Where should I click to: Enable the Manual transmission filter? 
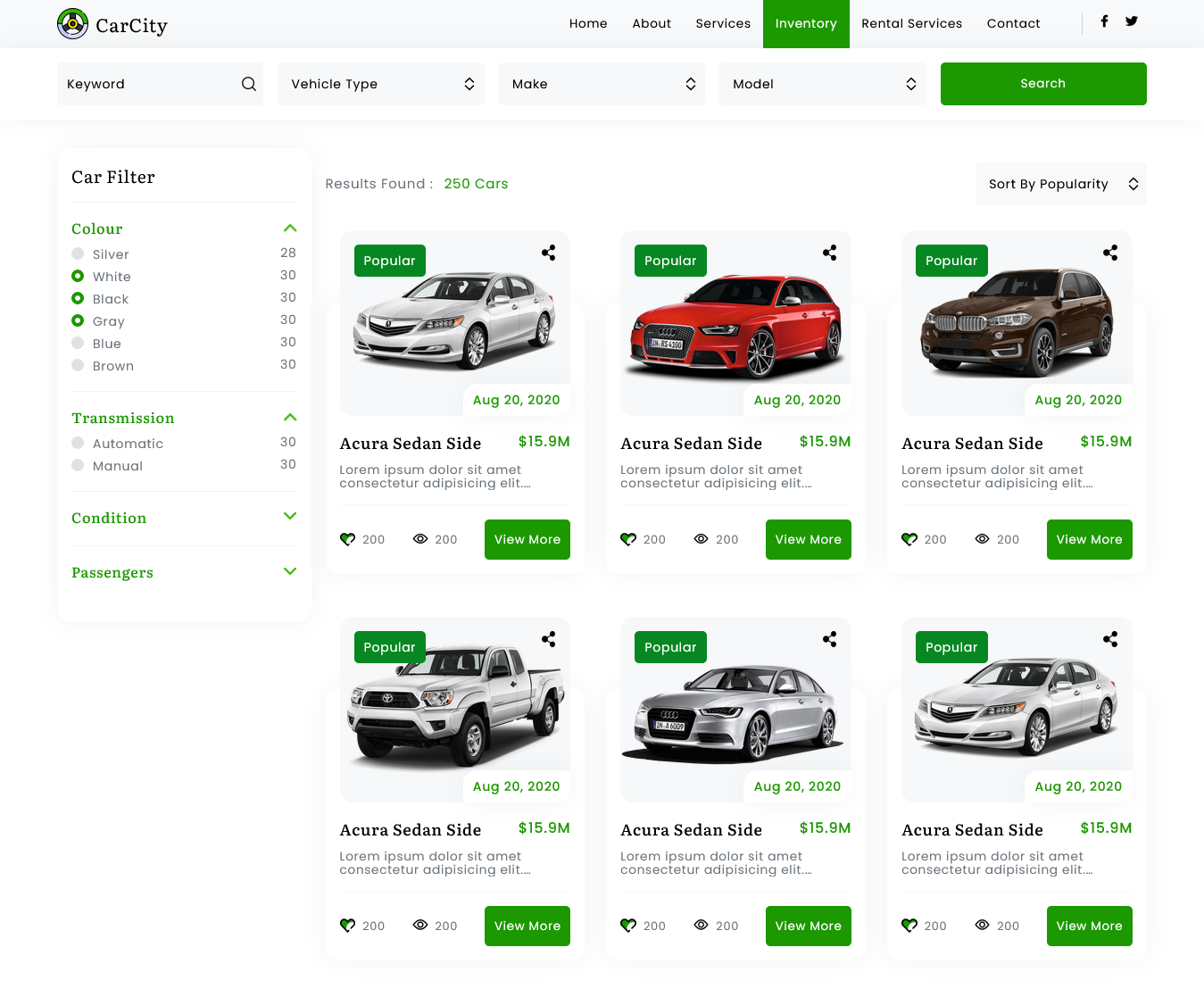click(78, 465)
